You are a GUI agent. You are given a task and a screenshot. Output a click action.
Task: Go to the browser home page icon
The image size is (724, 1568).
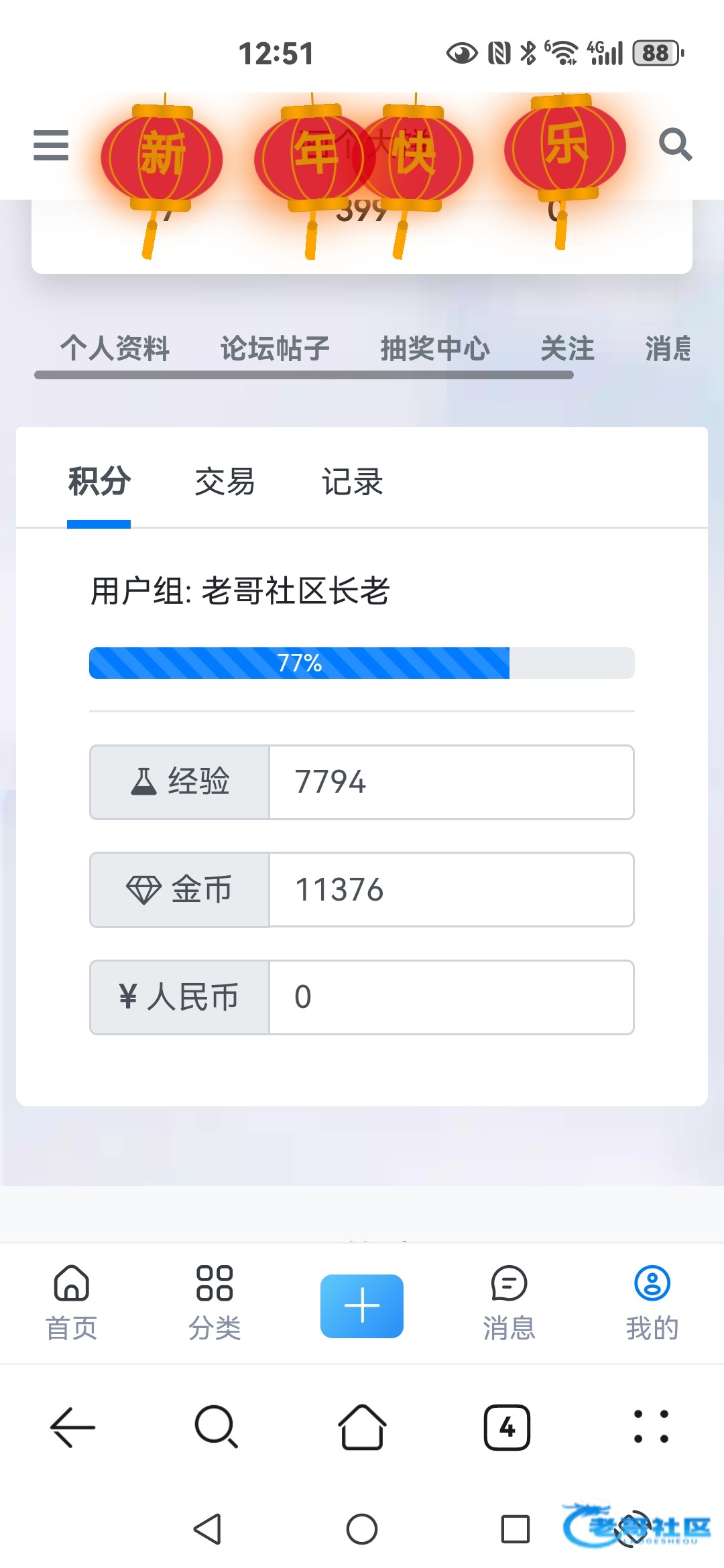coord(362,1426)
